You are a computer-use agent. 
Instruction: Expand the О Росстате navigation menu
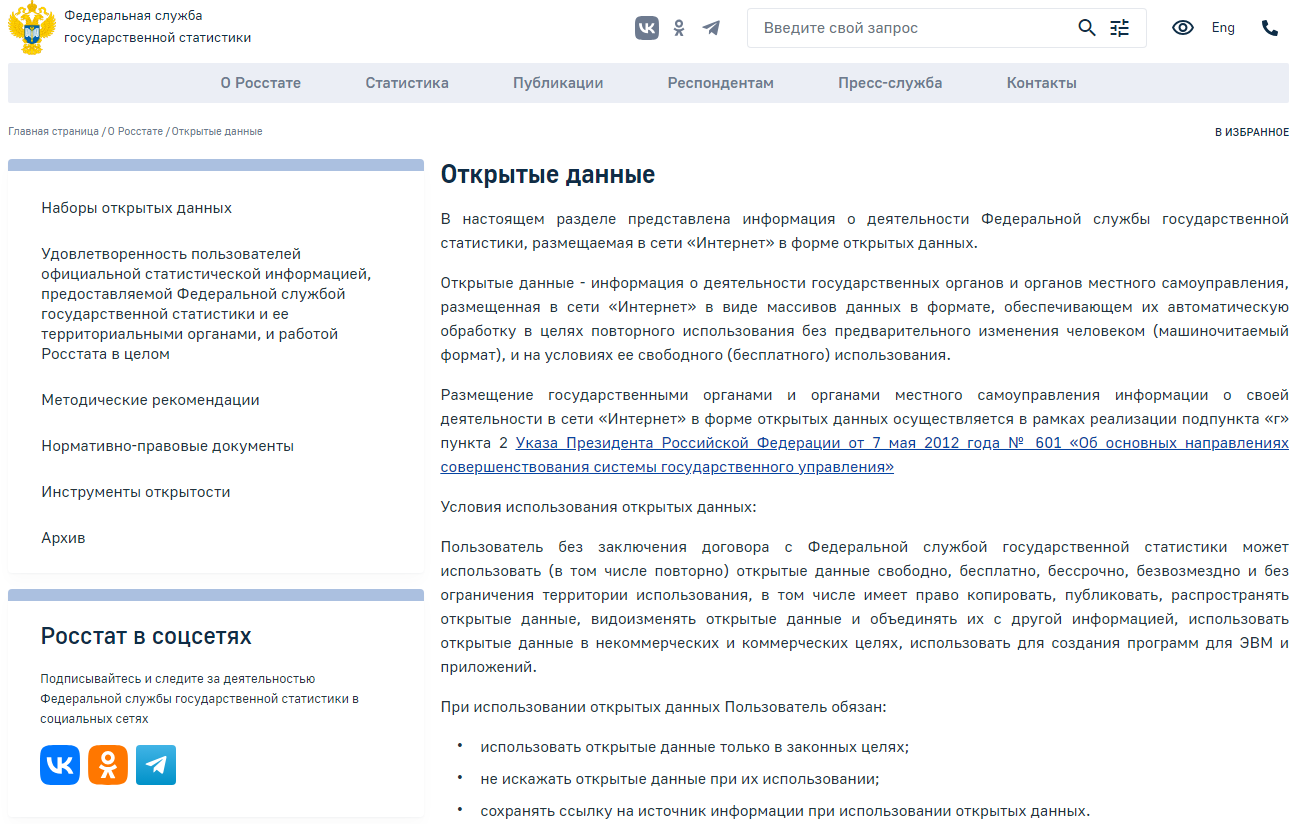point(261,83)
